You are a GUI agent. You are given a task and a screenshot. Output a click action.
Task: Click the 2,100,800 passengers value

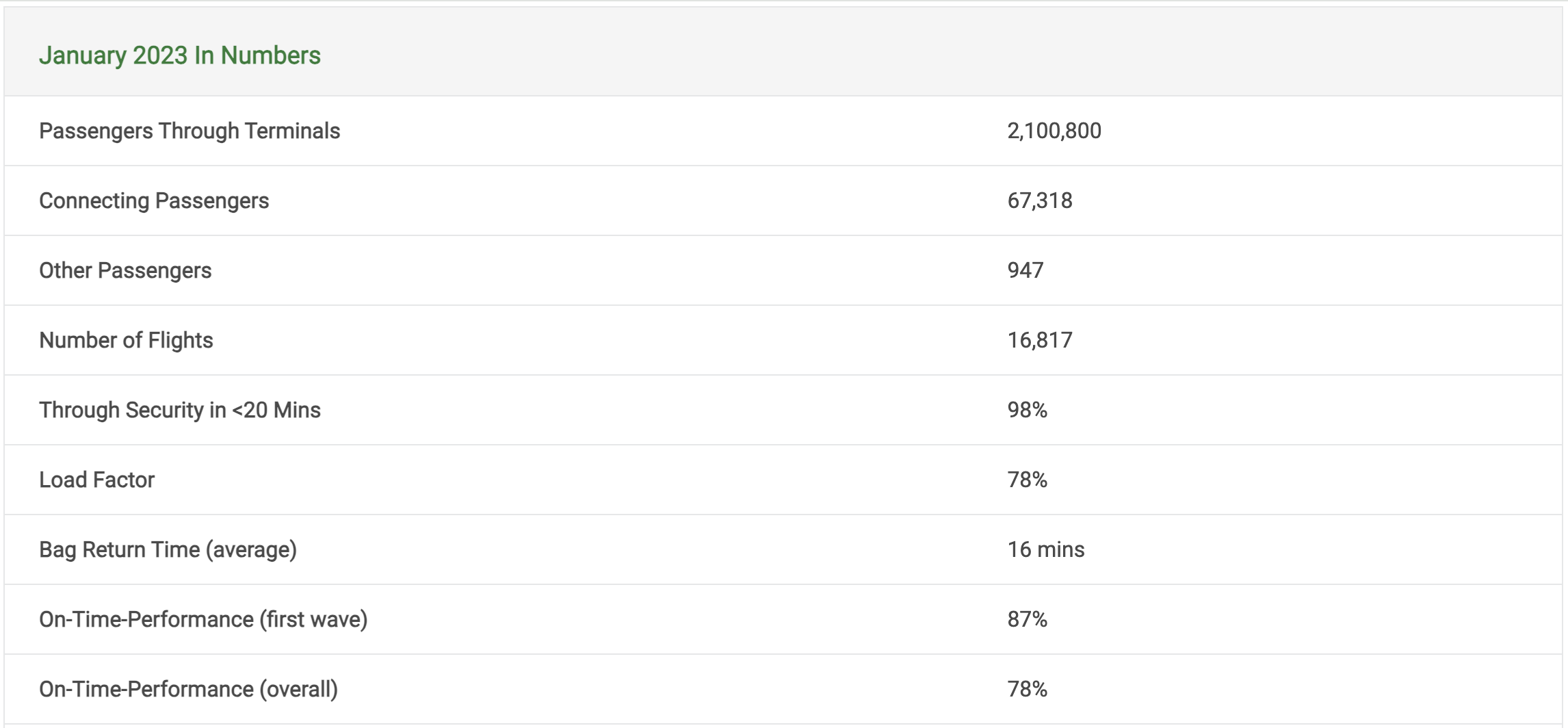[x=1054, y=131]
